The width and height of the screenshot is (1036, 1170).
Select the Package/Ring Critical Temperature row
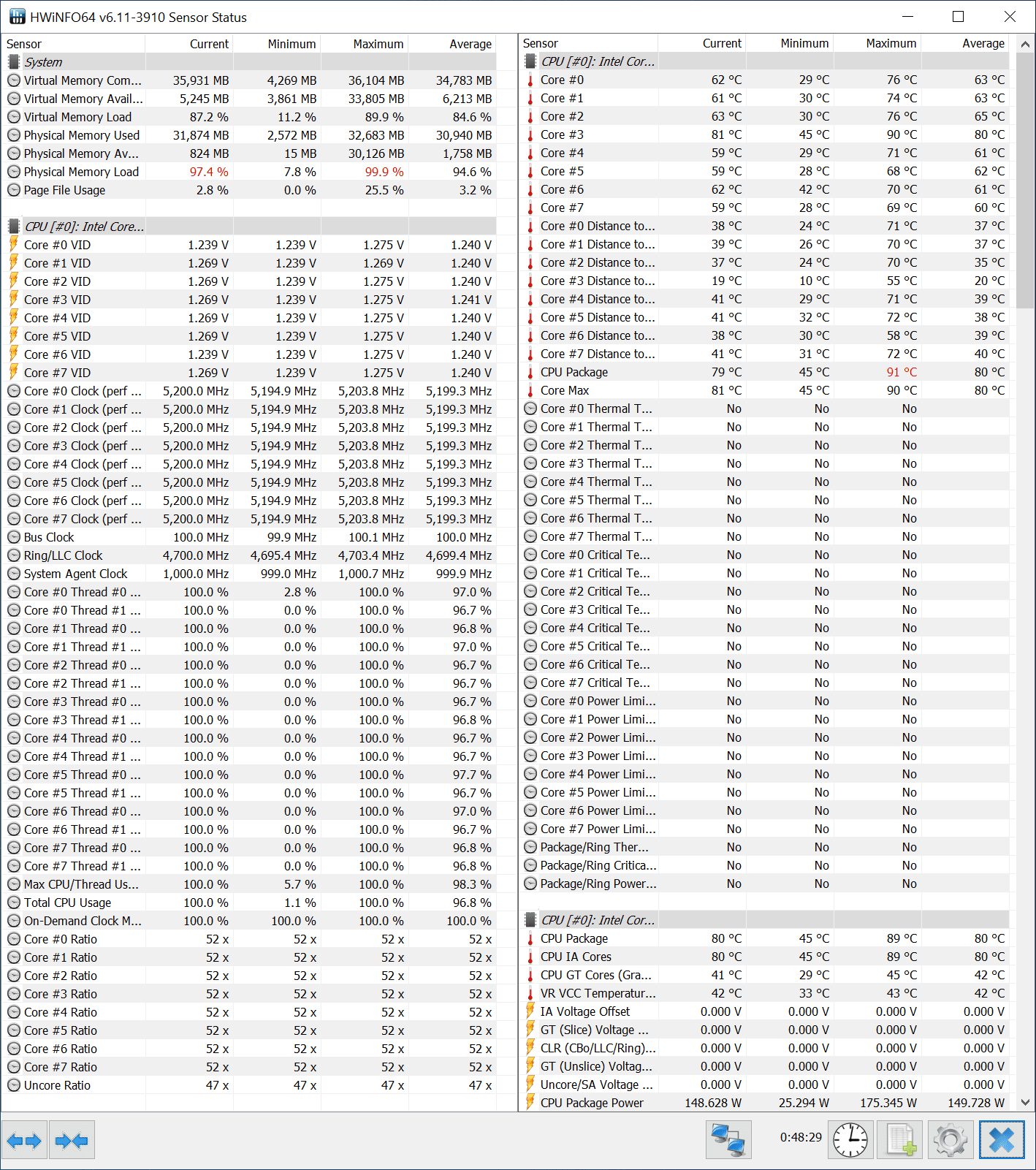[764, 865]
